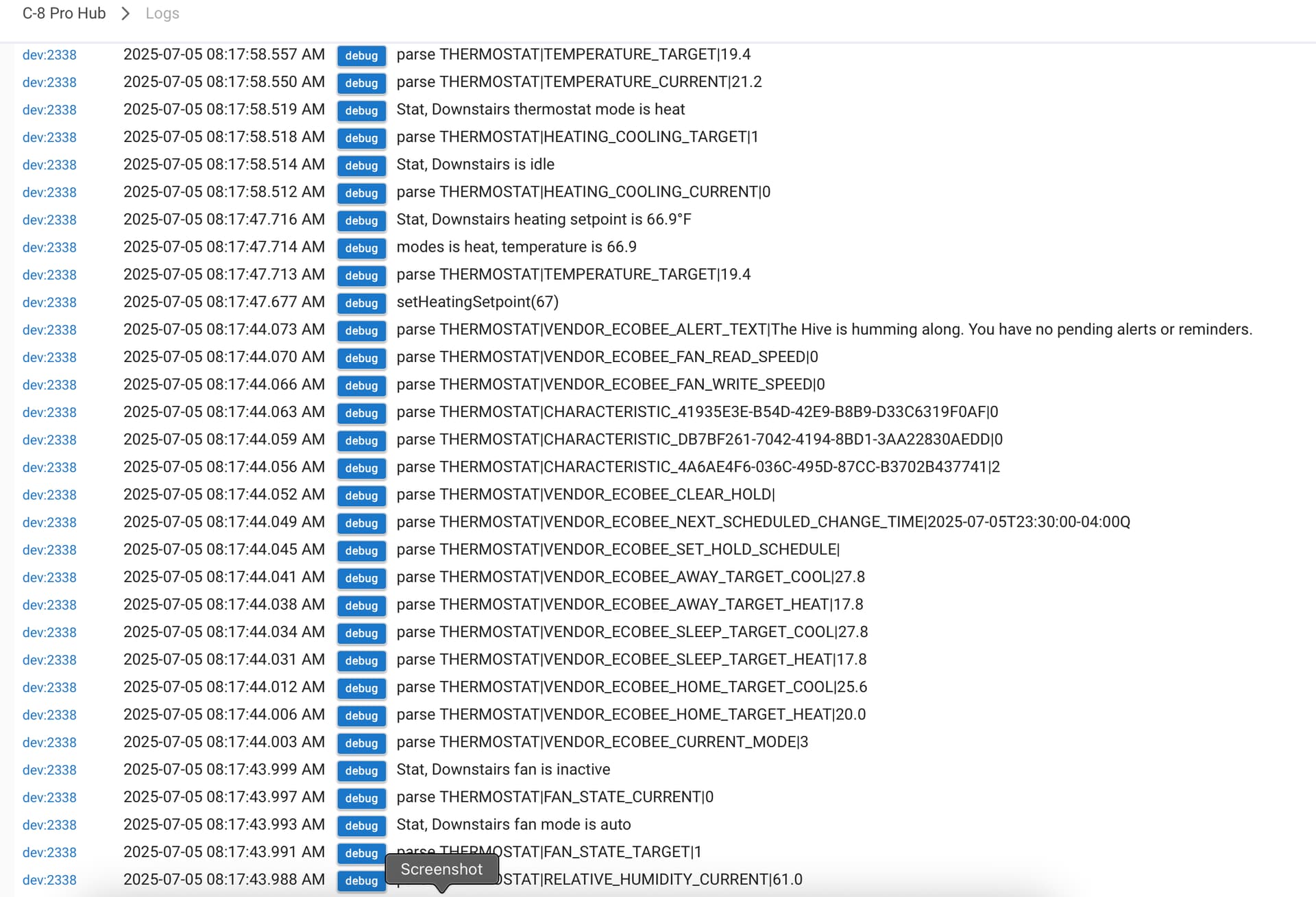Viewport: 1316px width, 897px height.
Task: Click debug badge for TEMPERATURE_TARGET|19.4 at 08:17:58.557
Action: click(361, 56)
